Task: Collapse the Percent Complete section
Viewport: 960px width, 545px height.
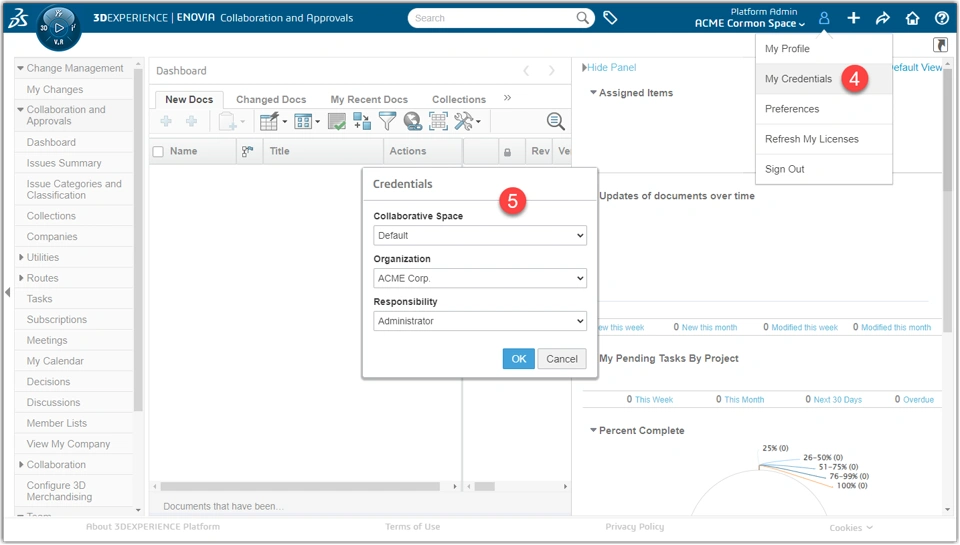Action: (593, 430)
